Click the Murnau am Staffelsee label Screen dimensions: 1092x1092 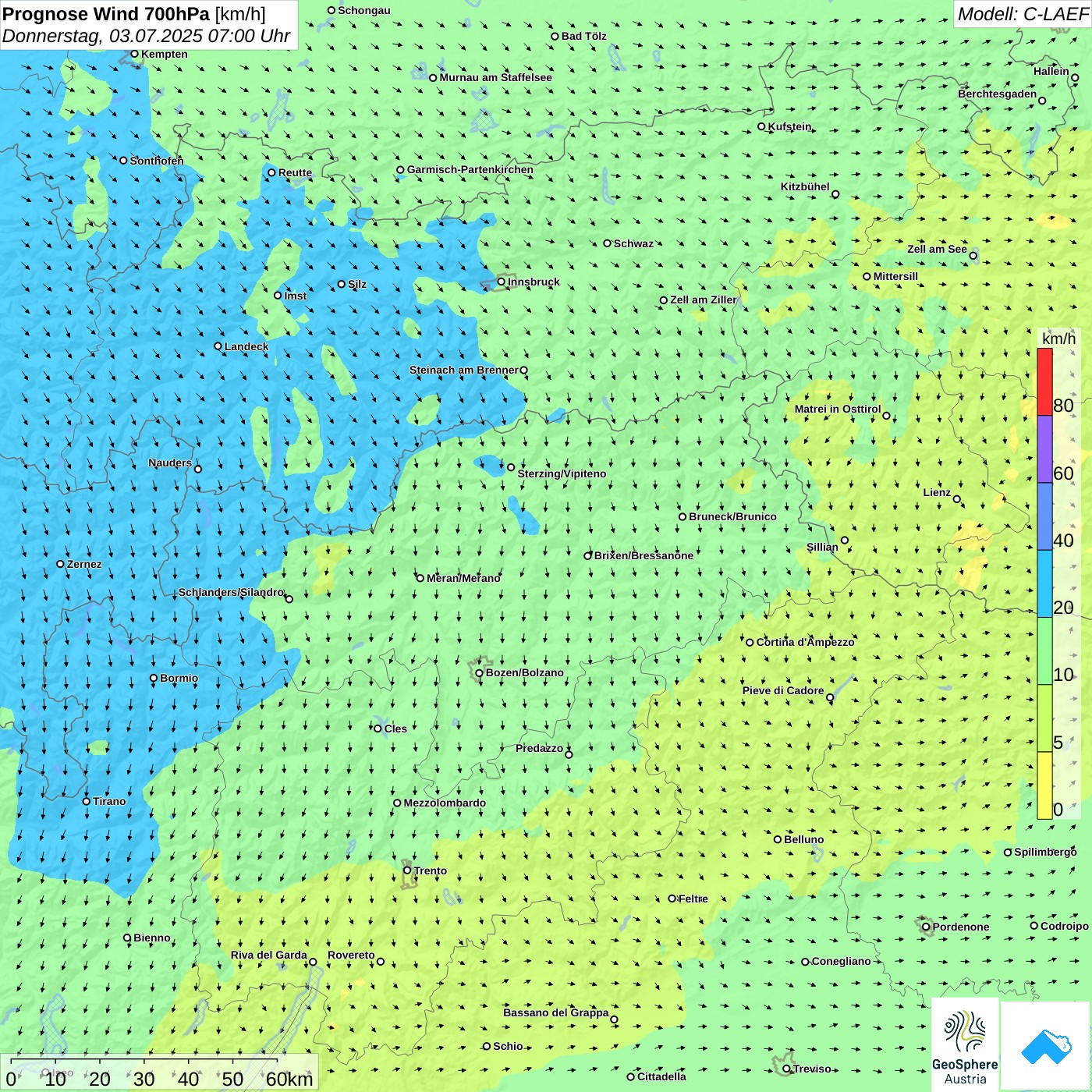coord(495,77)
